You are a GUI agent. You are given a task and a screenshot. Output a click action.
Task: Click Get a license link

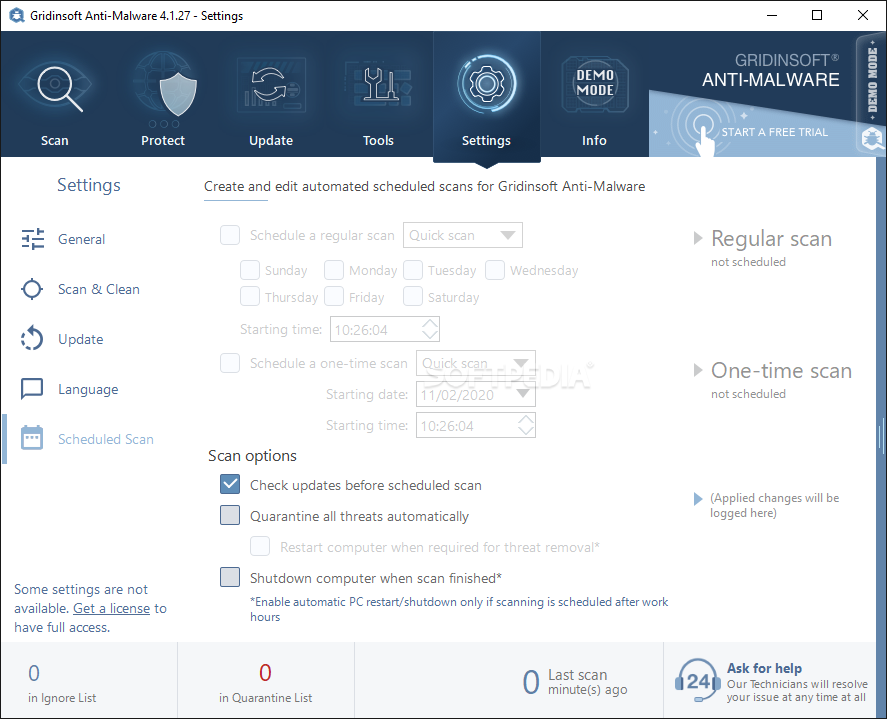pos(111,608)
